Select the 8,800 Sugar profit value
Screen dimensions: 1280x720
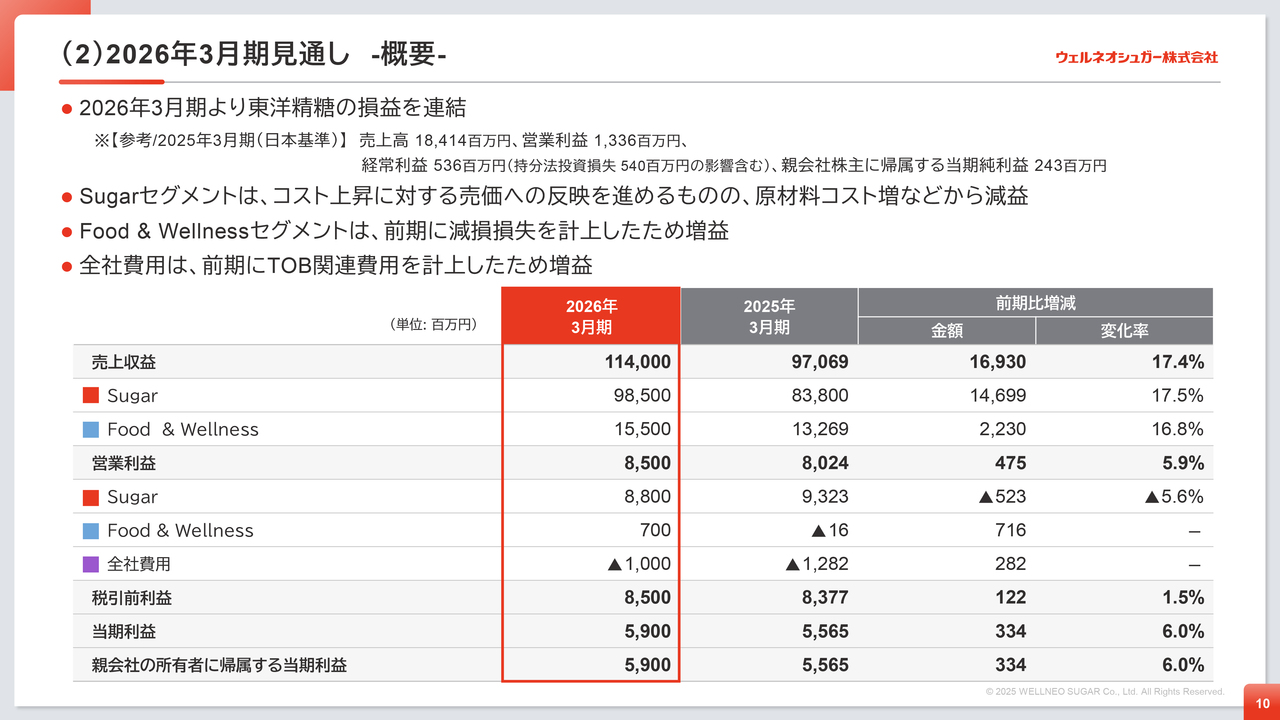[x=647, y=497]
